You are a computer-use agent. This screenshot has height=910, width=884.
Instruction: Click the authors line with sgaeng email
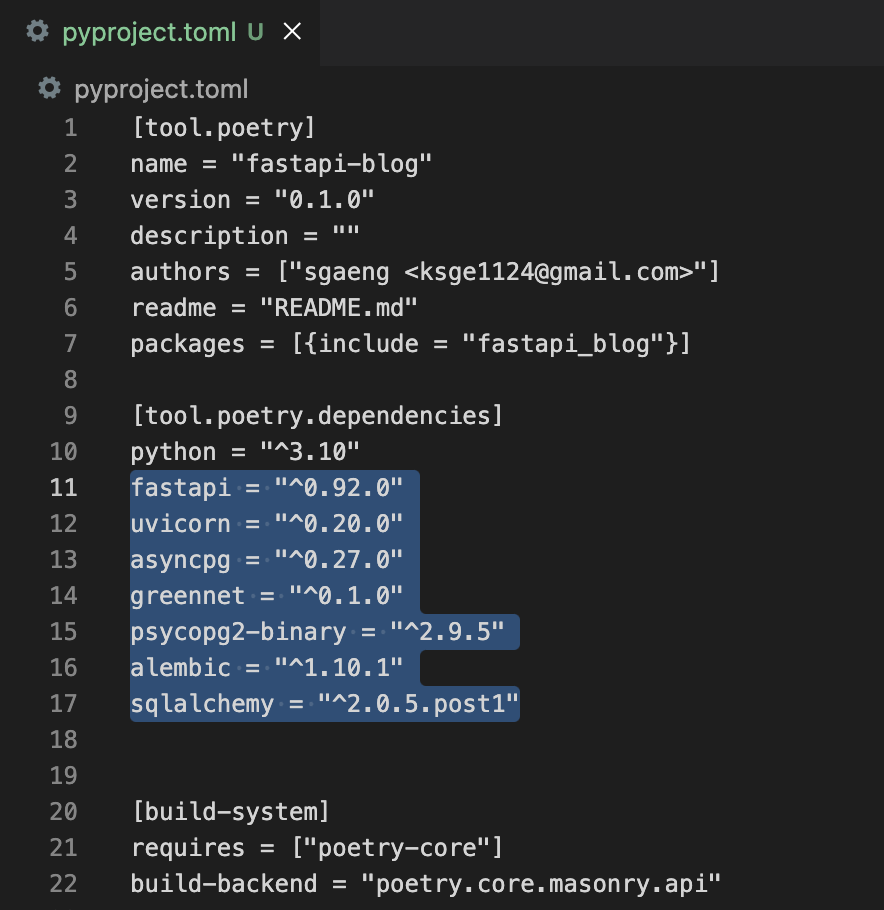[425, 272]
